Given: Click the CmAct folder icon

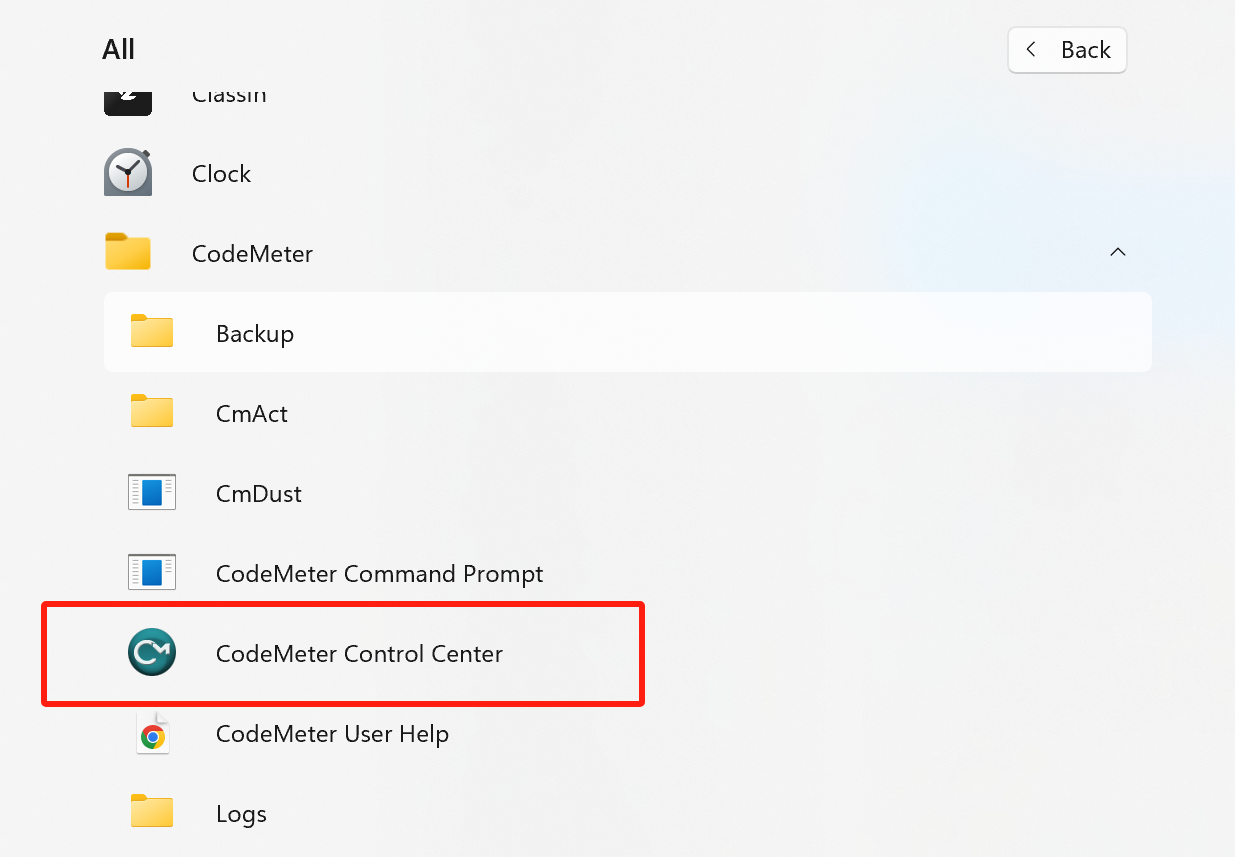Looking at the screenshot, I should point(151,412).
